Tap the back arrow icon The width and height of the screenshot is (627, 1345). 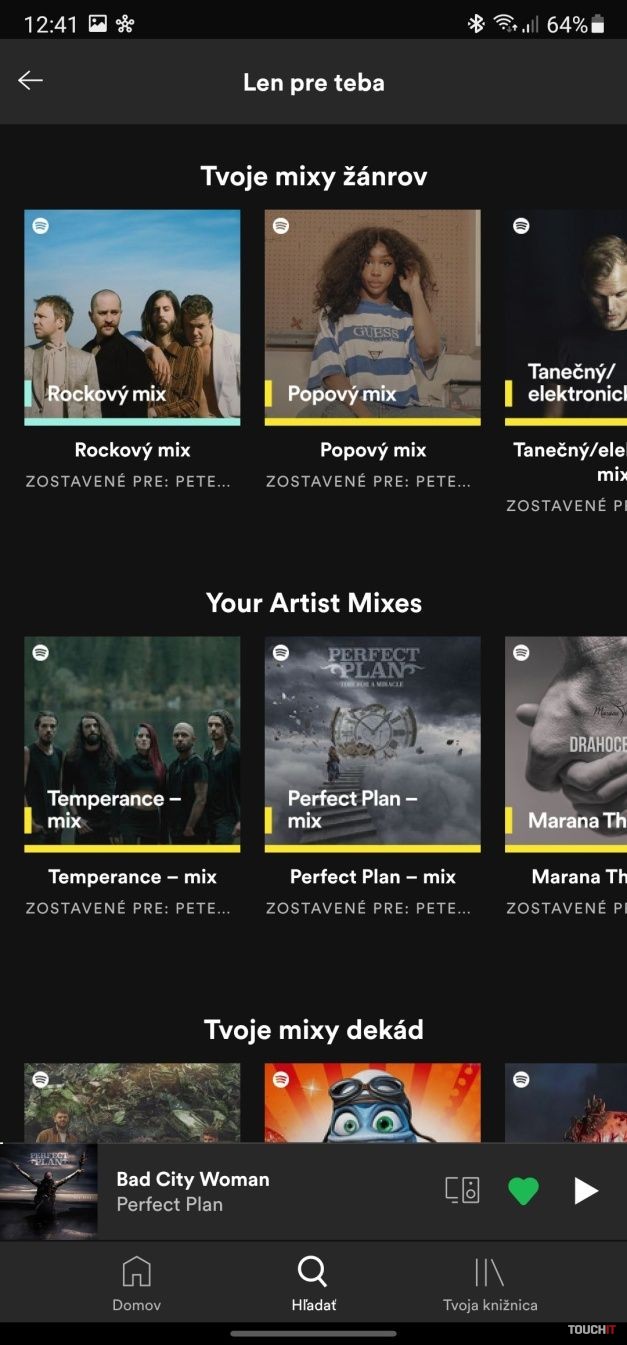point(31,81)
